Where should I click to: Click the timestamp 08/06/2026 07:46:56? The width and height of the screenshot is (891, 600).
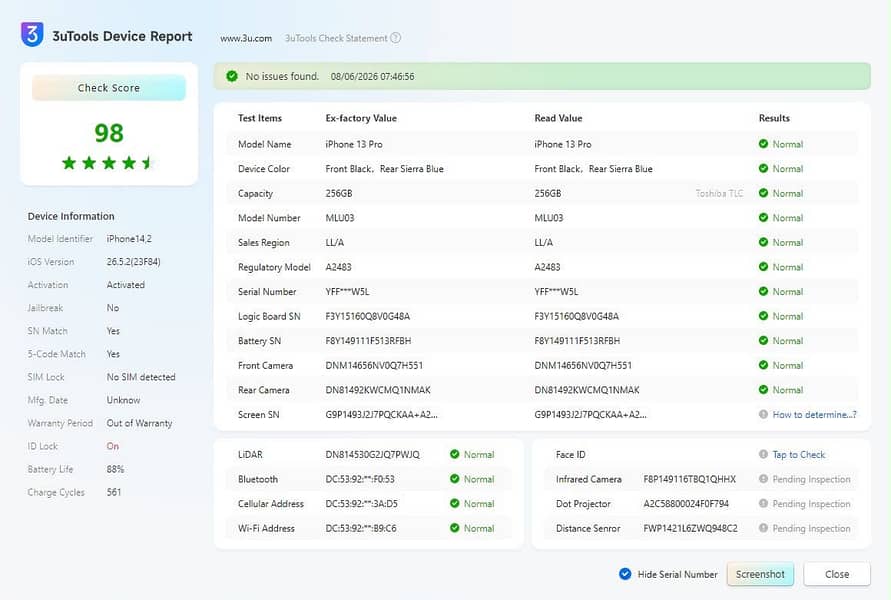(x=372, y=76)
